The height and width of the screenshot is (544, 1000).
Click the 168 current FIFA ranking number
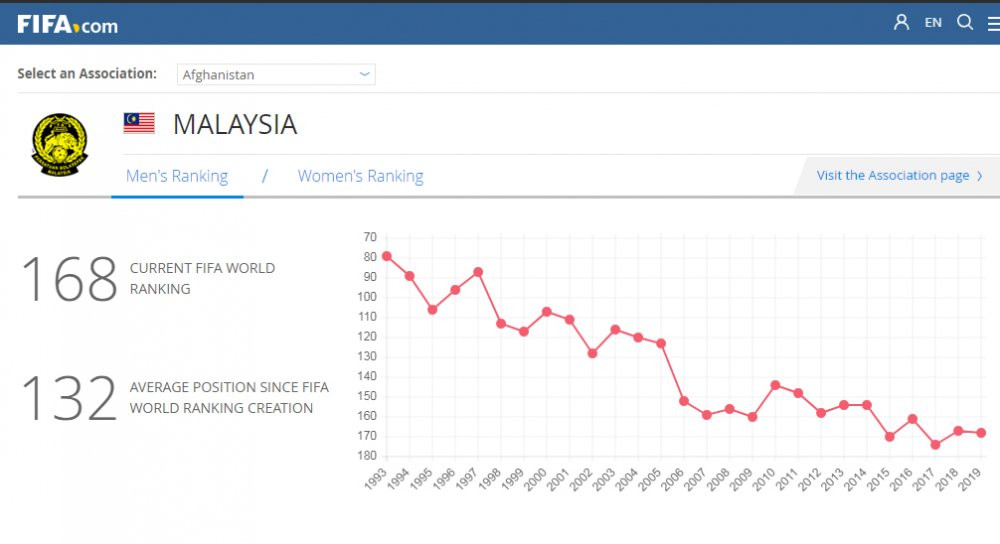69,279
